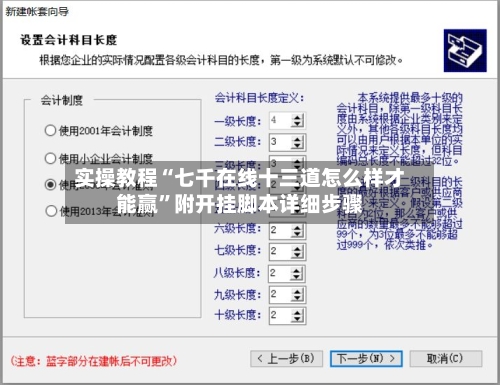Decrease 九级长度 with down arrow
The image size is (500, 385).
point(297,299)
